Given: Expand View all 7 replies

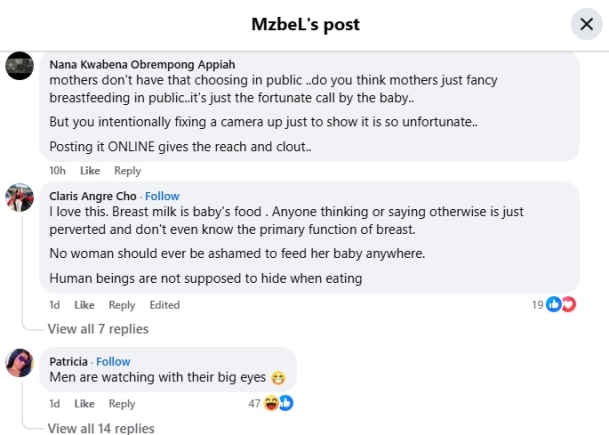Looking at the screenshot, I should 98,329.
